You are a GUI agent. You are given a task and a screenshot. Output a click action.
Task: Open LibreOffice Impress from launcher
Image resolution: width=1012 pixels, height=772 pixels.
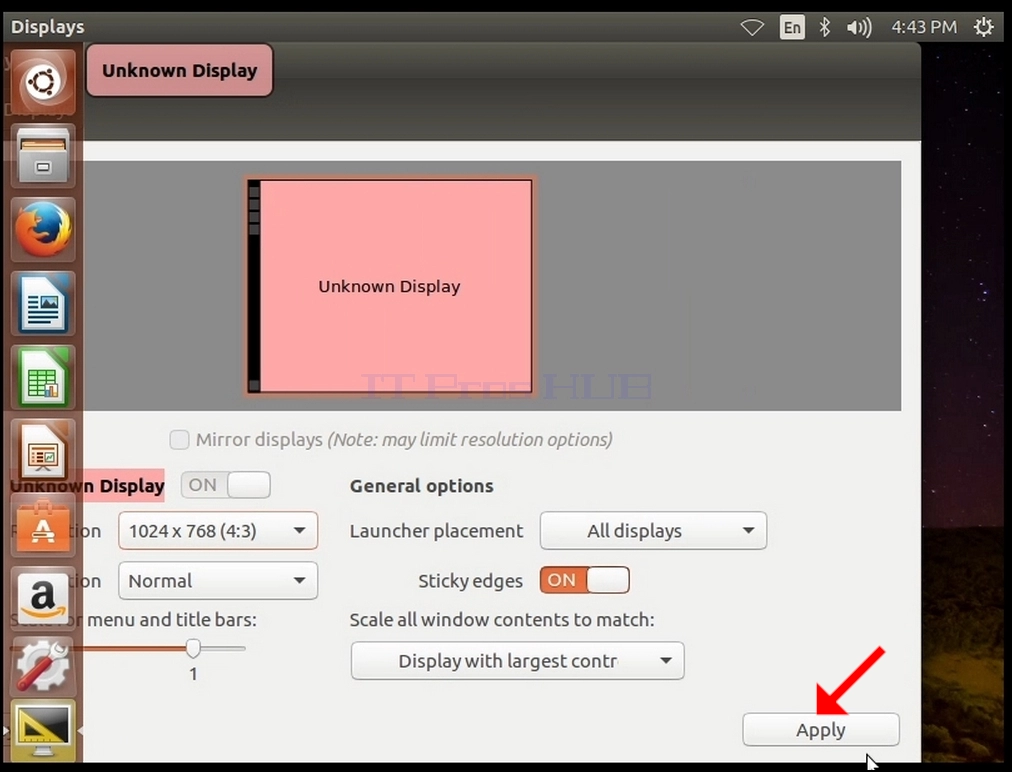click(43, 450)
